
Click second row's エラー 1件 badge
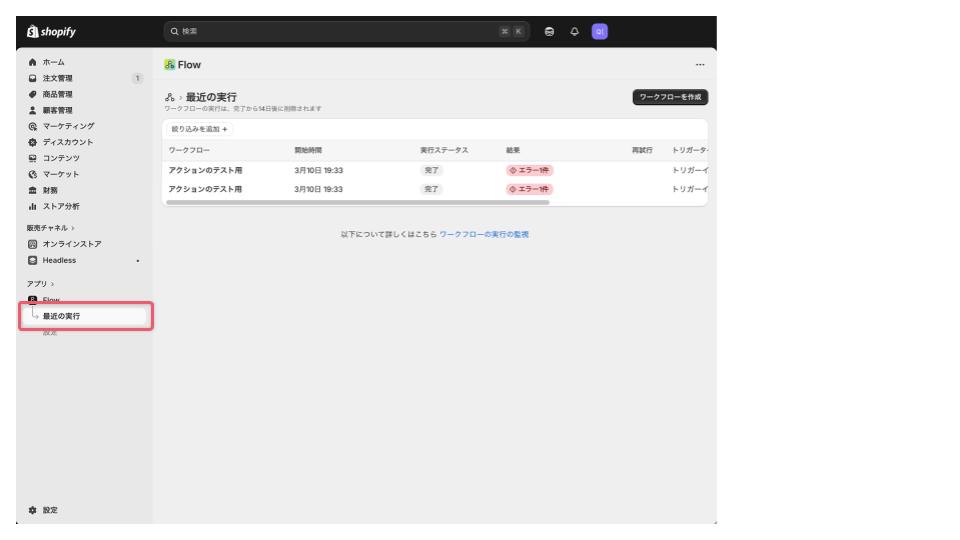pos(530,189)
